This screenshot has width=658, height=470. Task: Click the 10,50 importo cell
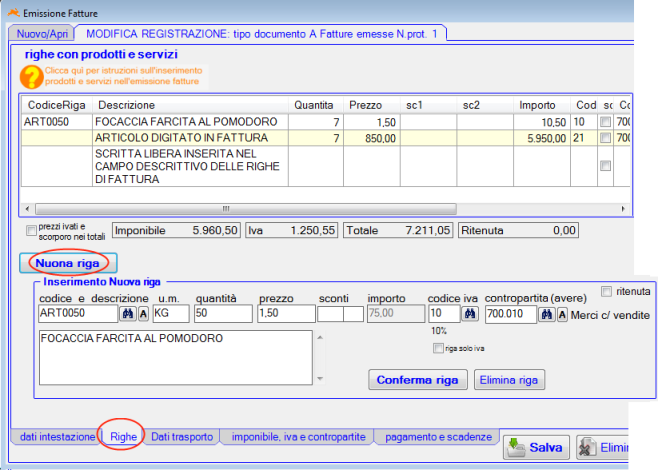(542, 122)
